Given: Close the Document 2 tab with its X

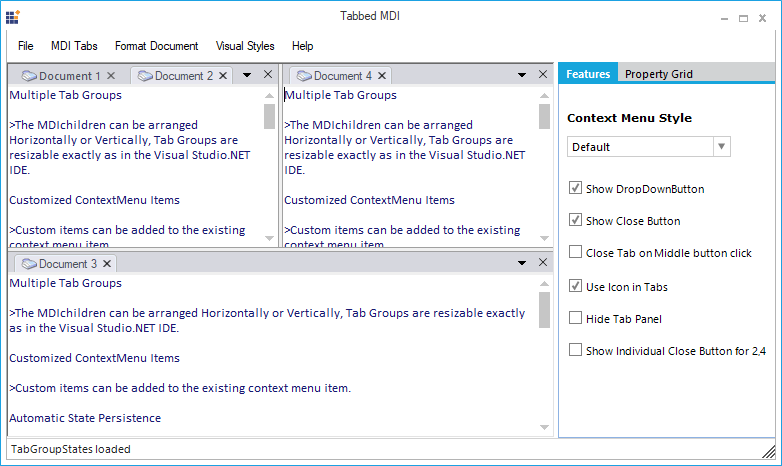Looking at the screenshot, I should coord(223,75).
